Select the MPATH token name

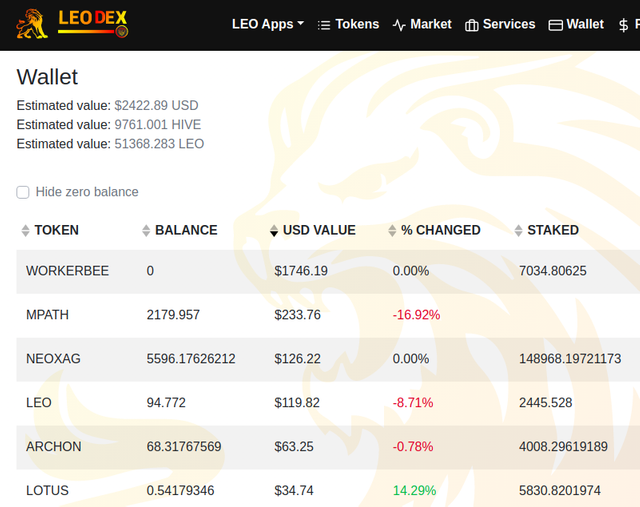click(47, 315)
